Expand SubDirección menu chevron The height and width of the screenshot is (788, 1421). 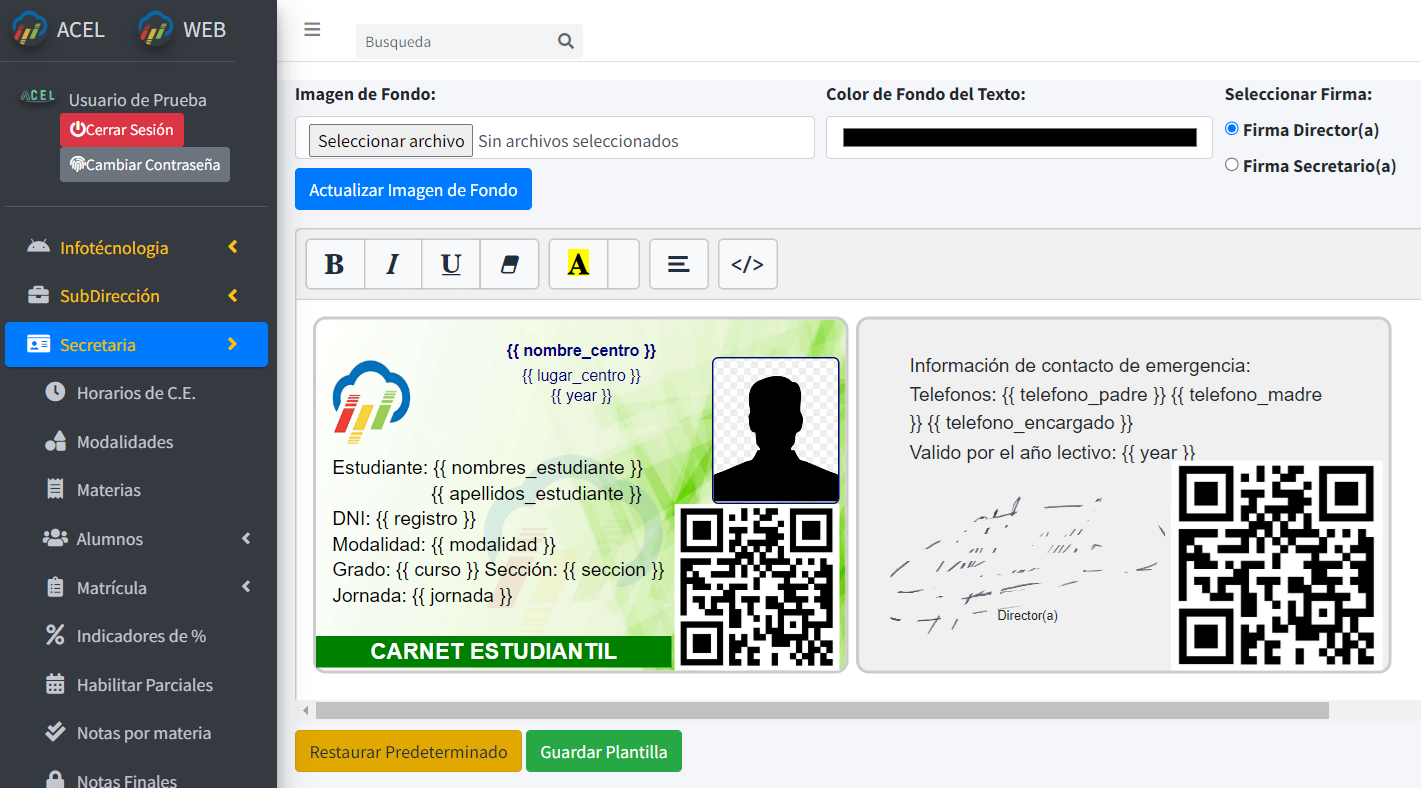pyautogui.click(x=233, y=295)
